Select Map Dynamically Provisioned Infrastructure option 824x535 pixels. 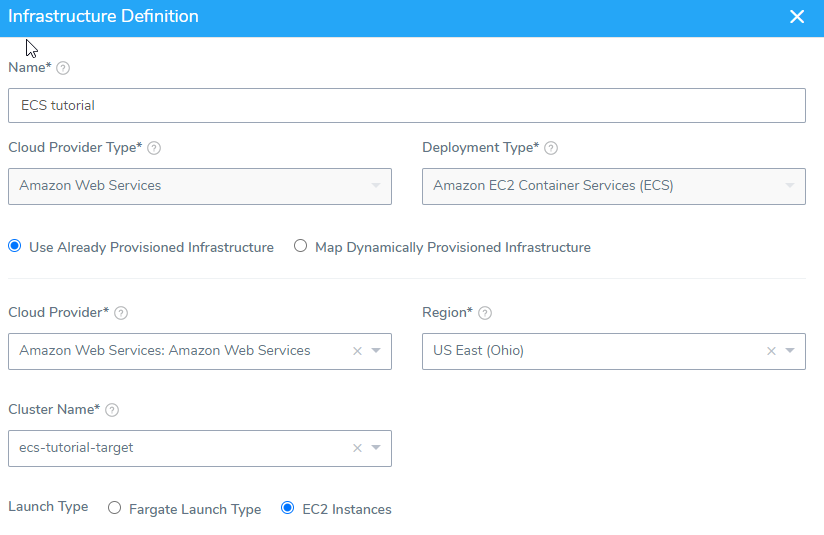pyautogui.click(x=300, y=246)
